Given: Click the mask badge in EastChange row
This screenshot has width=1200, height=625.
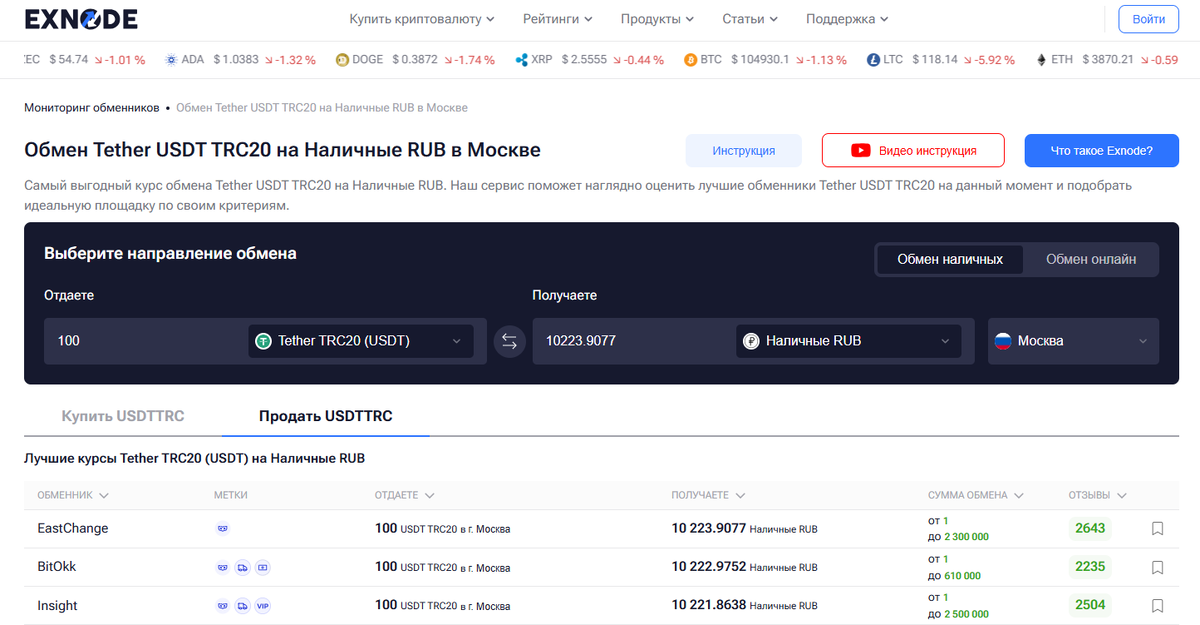Looking at the screenshot, I should click(223, 529).
